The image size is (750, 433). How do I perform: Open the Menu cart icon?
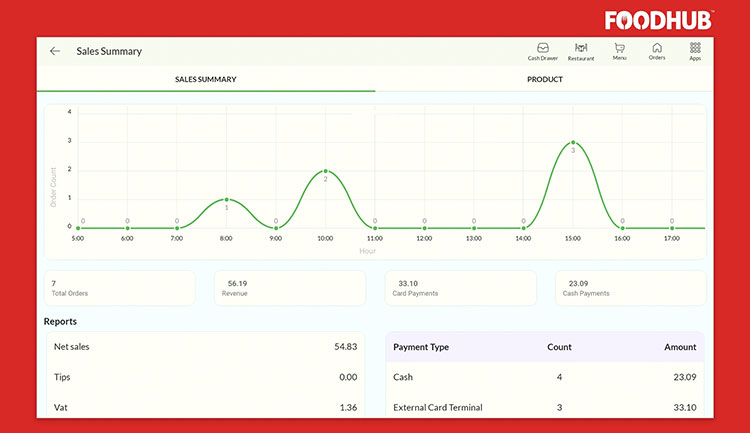(x=619, y=51)
